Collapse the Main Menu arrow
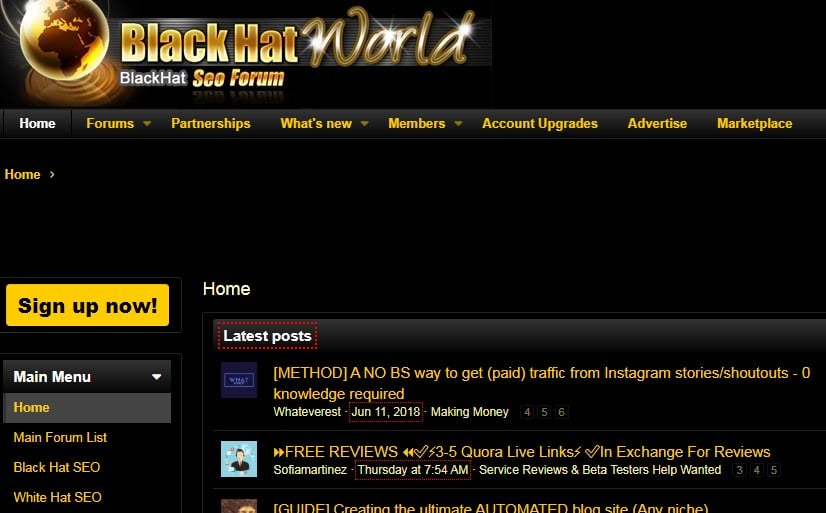826x513 pixels. click(156, 377)
